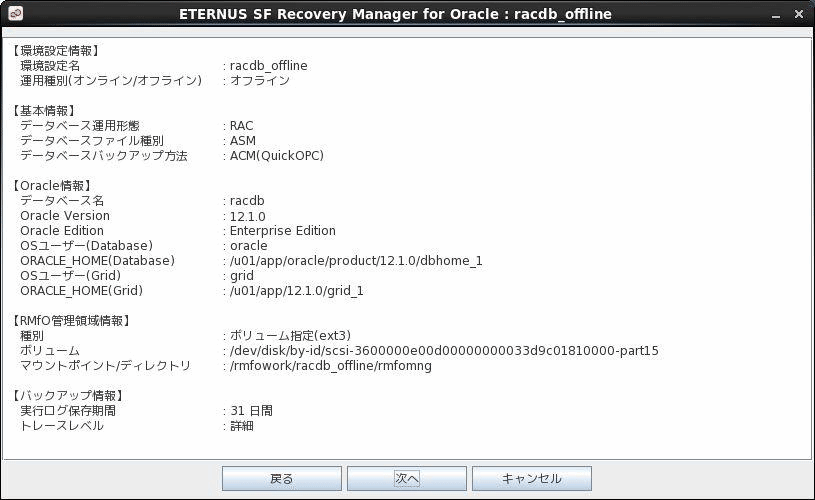This screenshot has width=815, height=500.
Task: Click the value 'Enterprise Edition'
Action: (283, 231)
